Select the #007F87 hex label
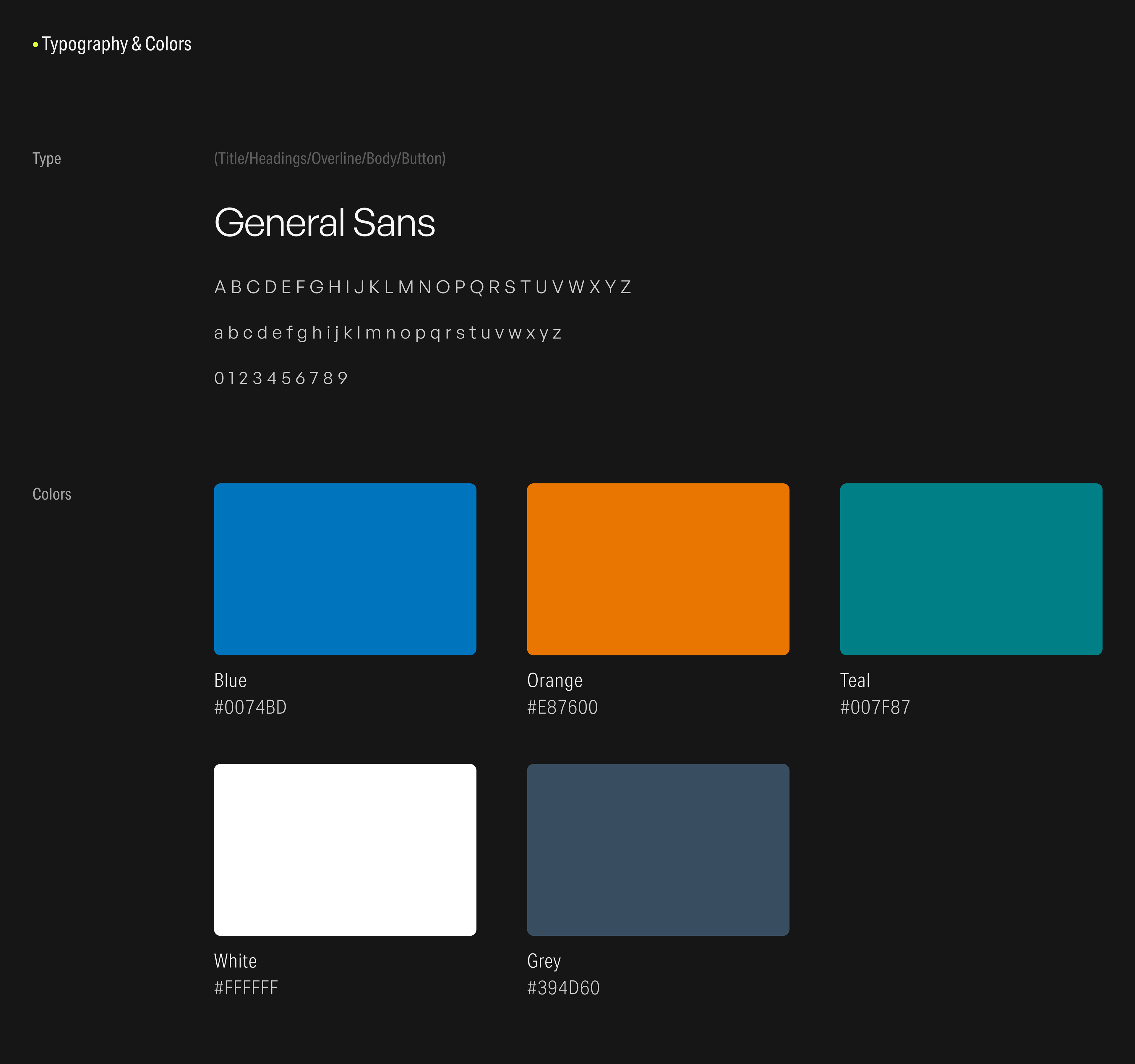This screenshot has width=1135, height=1064. (x=875, y=707)
